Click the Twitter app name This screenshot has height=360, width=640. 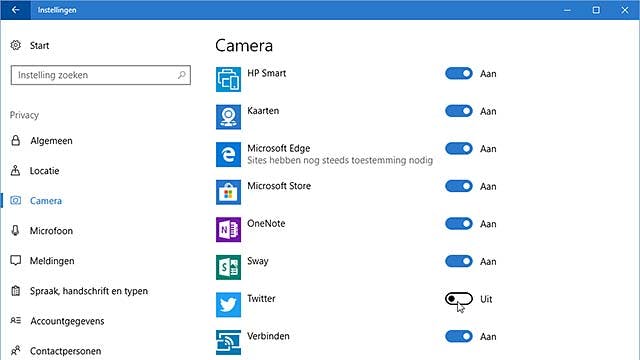(261, 298)
